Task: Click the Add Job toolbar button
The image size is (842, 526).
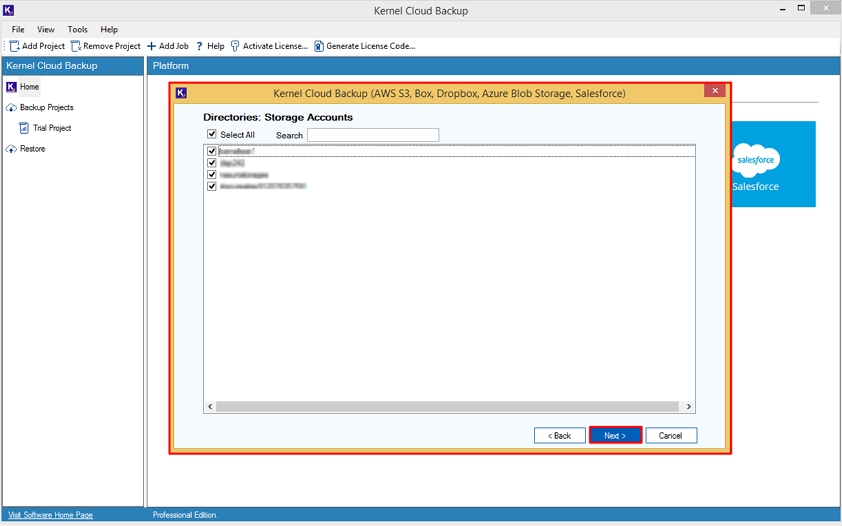Action: [168, 46]
